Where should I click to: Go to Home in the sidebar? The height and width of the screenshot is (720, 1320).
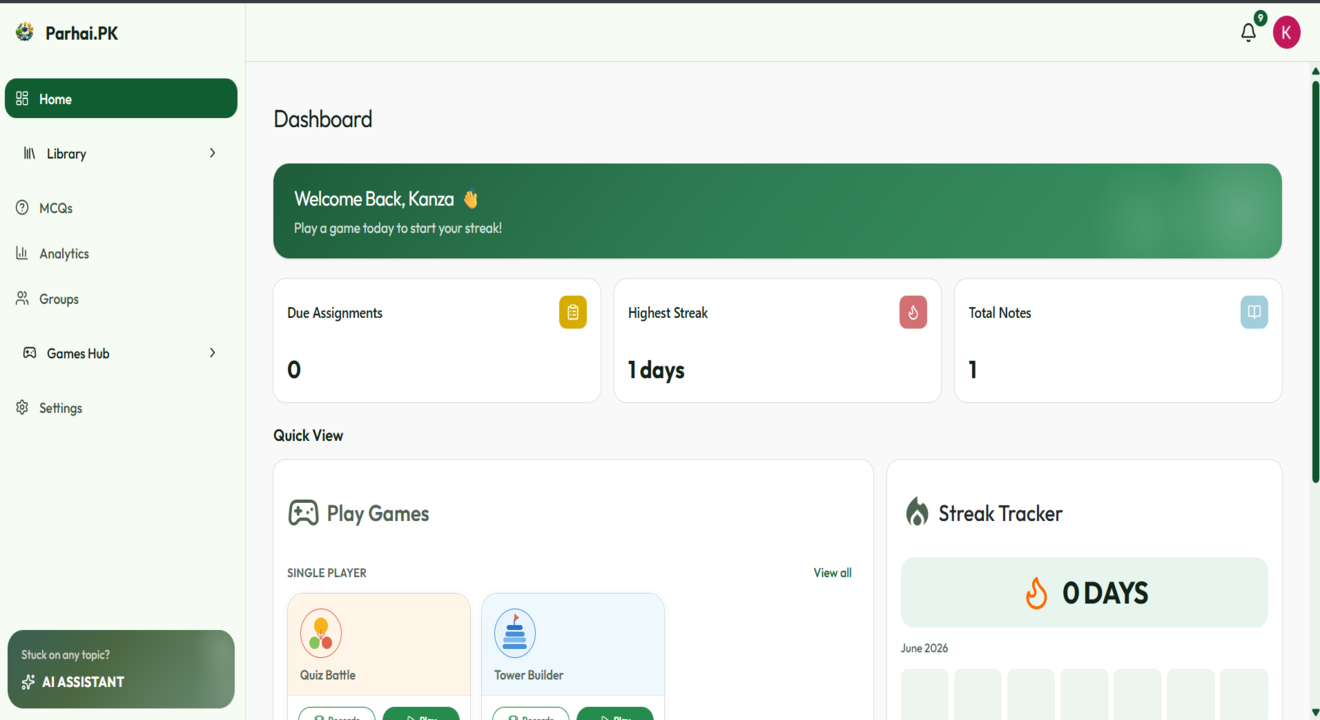(x=121, y=99)
